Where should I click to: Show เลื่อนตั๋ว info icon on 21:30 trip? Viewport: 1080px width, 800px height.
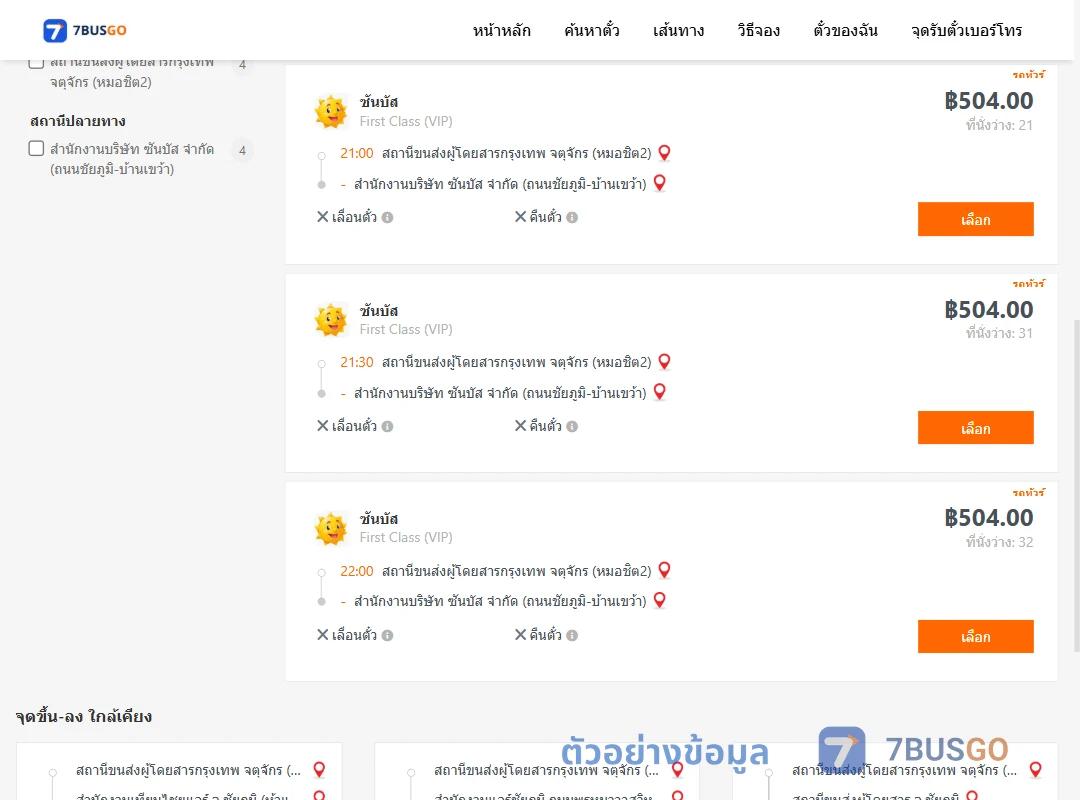(x=388, y=427)
